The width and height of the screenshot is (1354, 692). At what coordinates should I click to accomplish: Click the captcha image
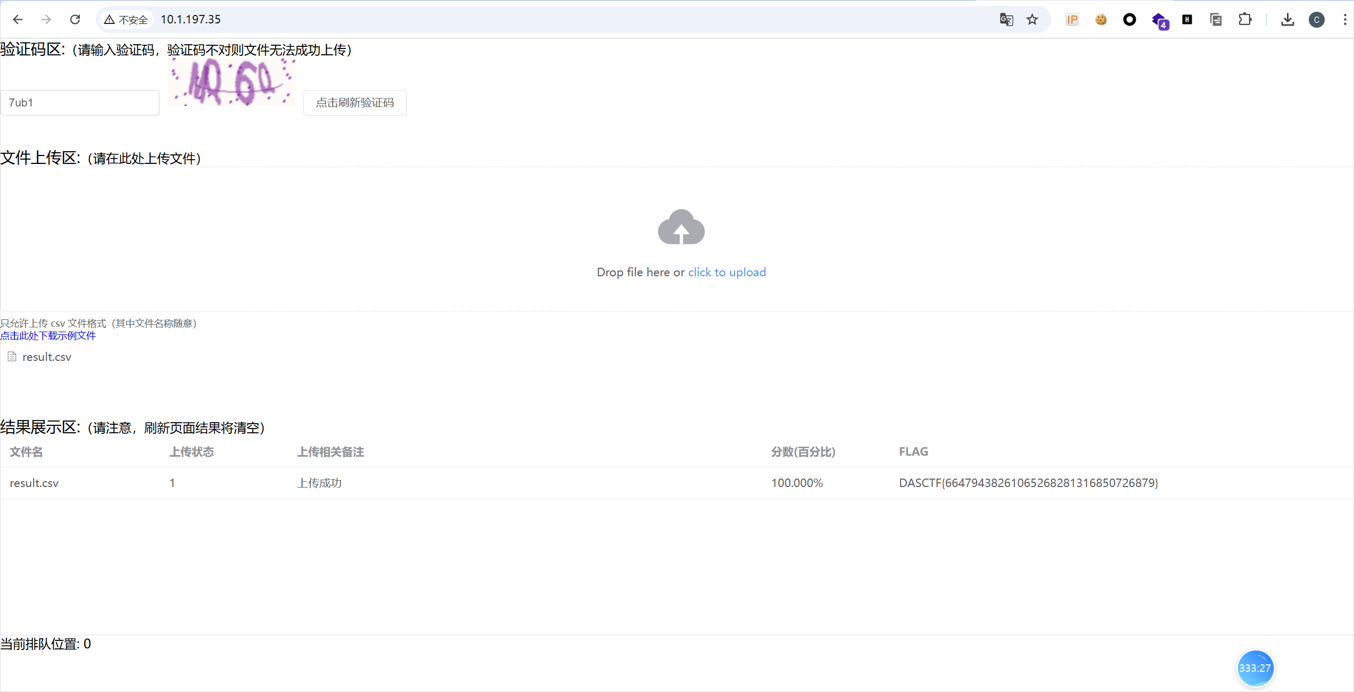[232, 83]
